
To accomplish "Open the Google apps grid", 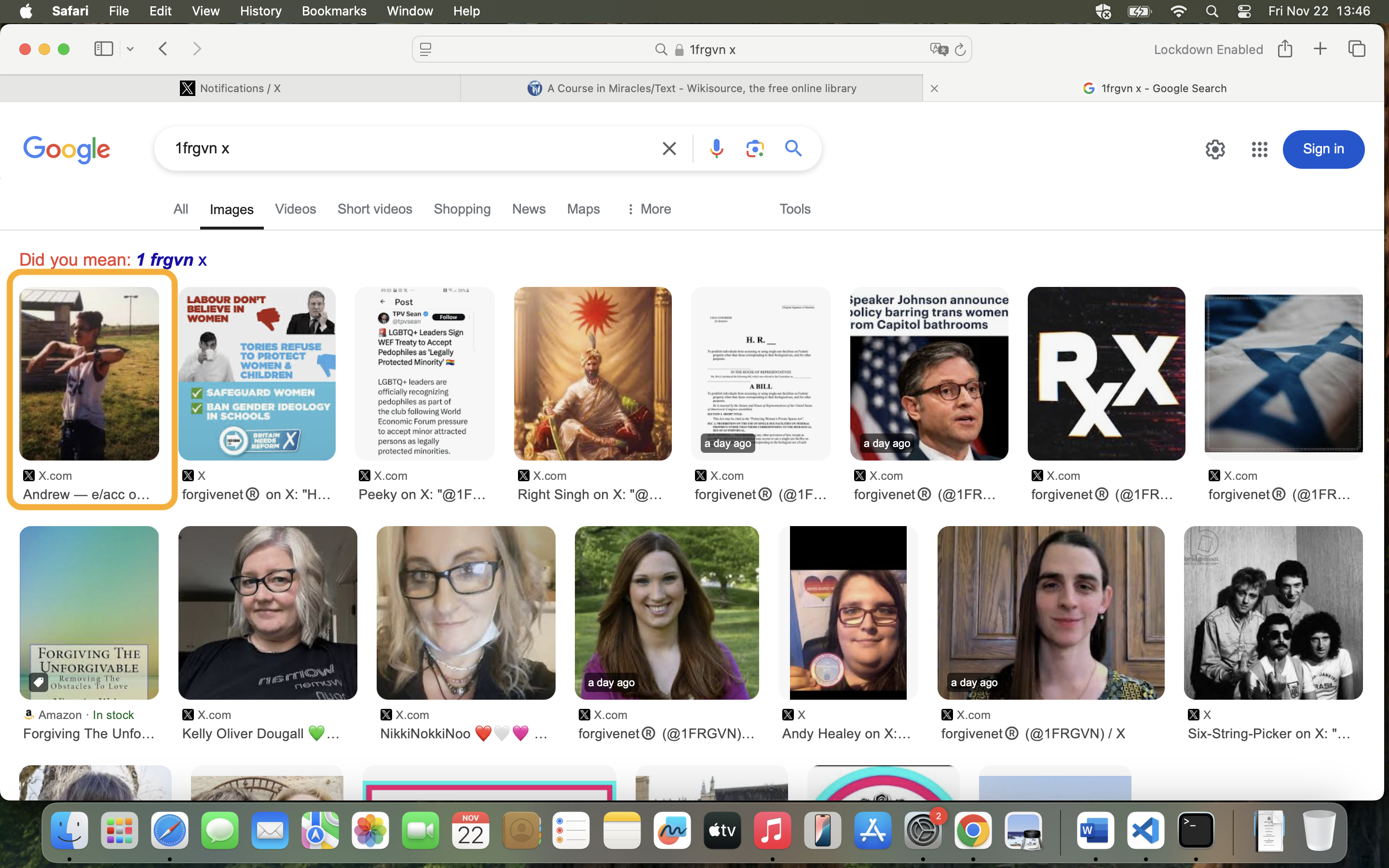I will coord(1259,149).
